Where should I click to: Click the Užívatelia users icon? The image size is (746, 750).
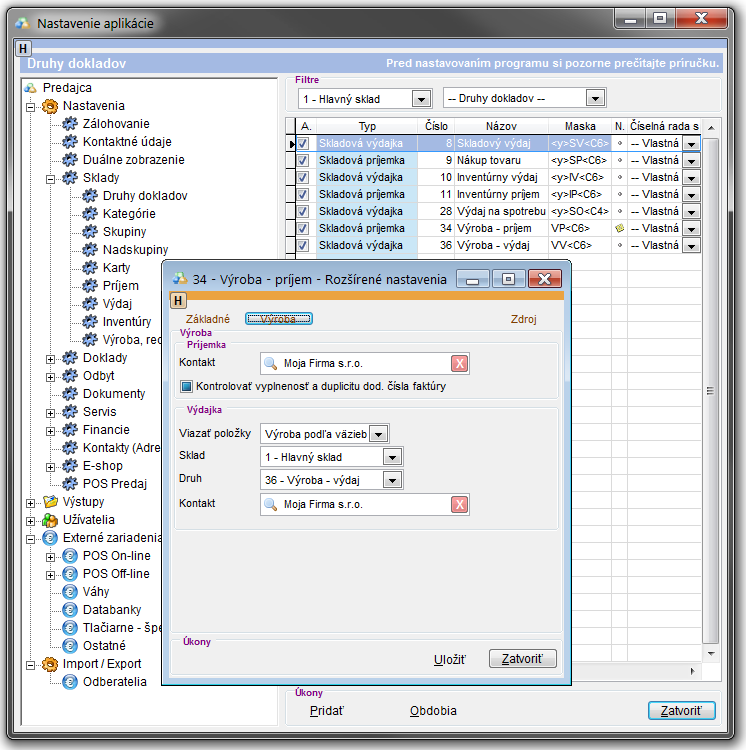[49, 520]
